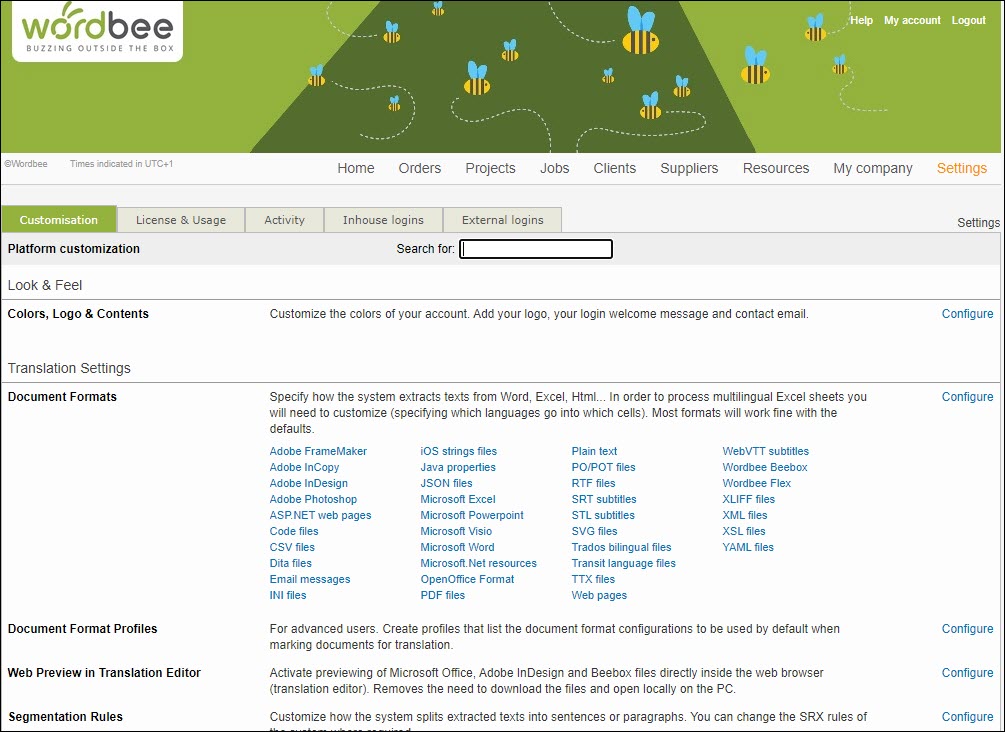Select the SRT subtitles format link
Viewport: 1005px width, 732px height.
(603, 499)
